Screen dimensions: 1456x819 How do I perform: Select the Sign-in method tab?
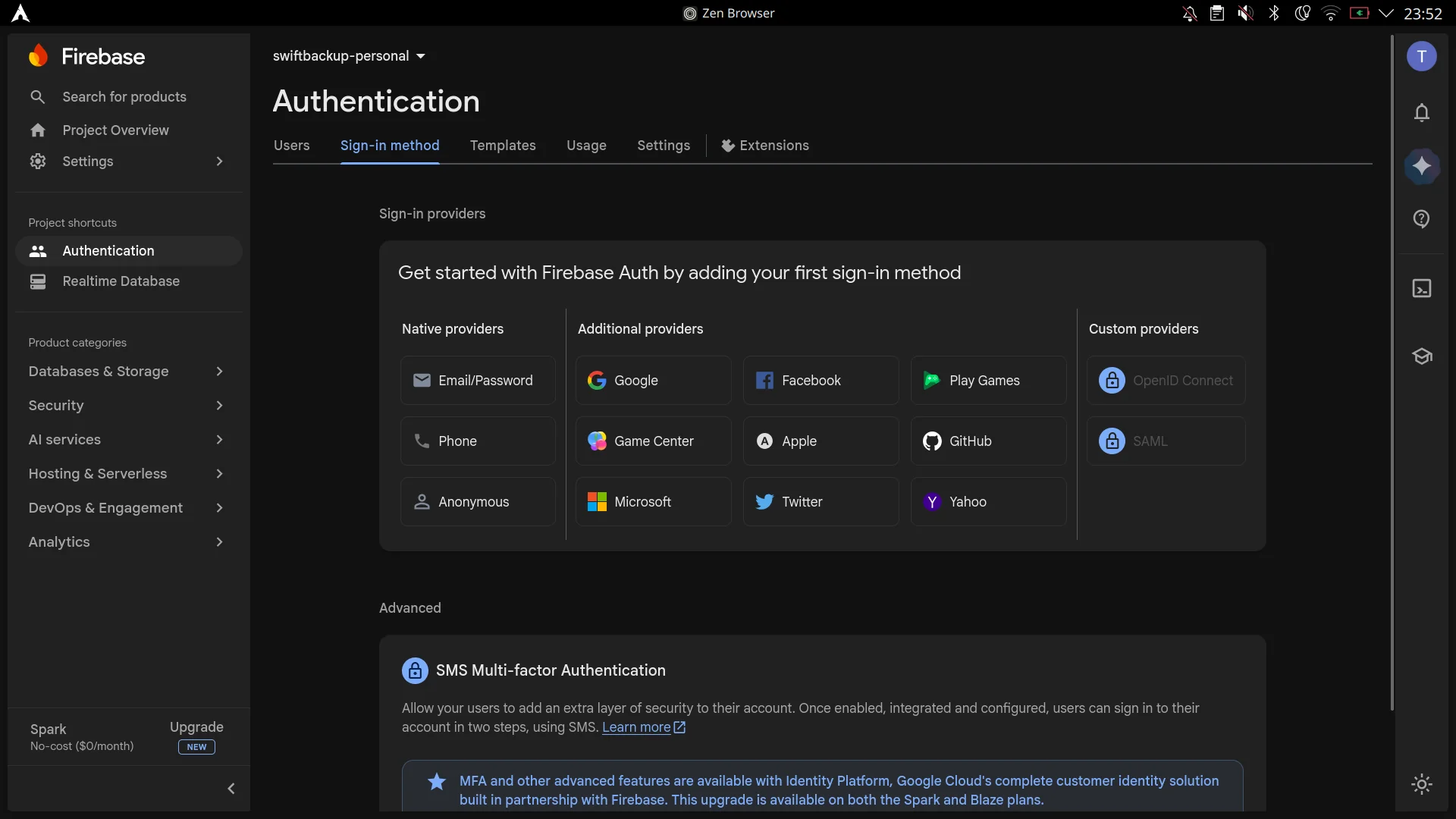click(390, 146)
